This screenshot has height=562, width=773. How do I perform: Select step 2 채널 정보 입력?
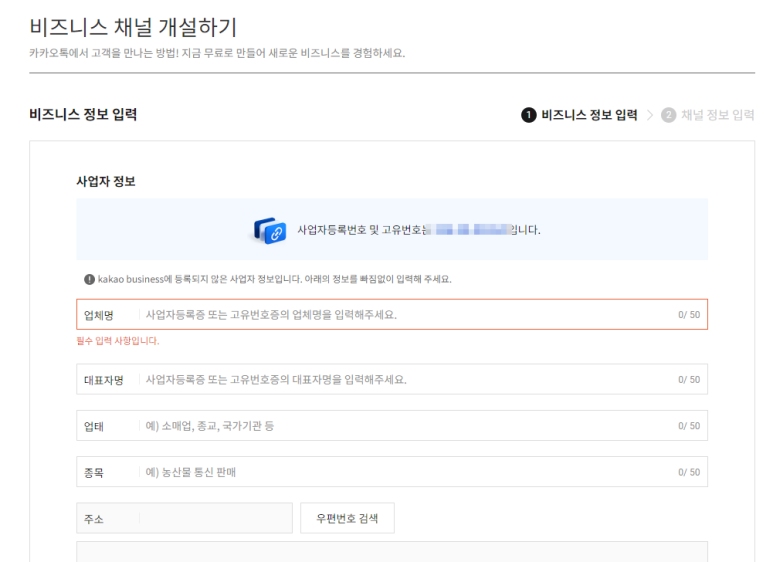tap(707, 115)
